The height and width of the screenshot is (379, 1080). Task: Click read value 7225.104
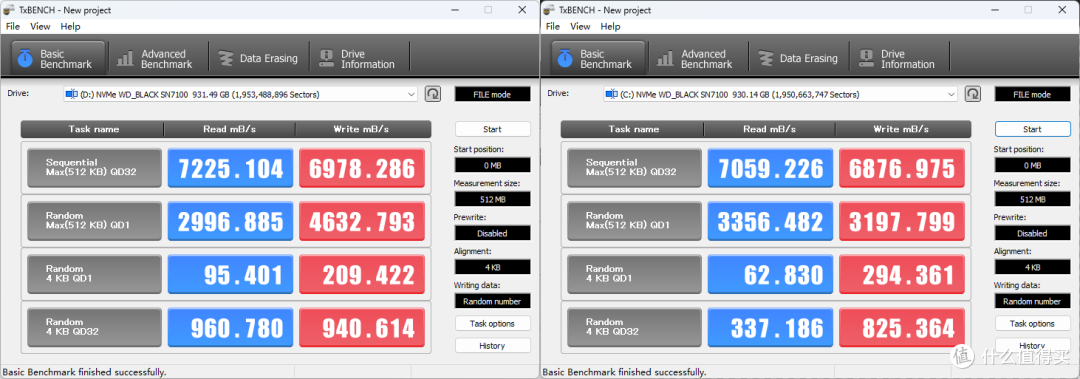pyautogui.click(x=230, y=167)
